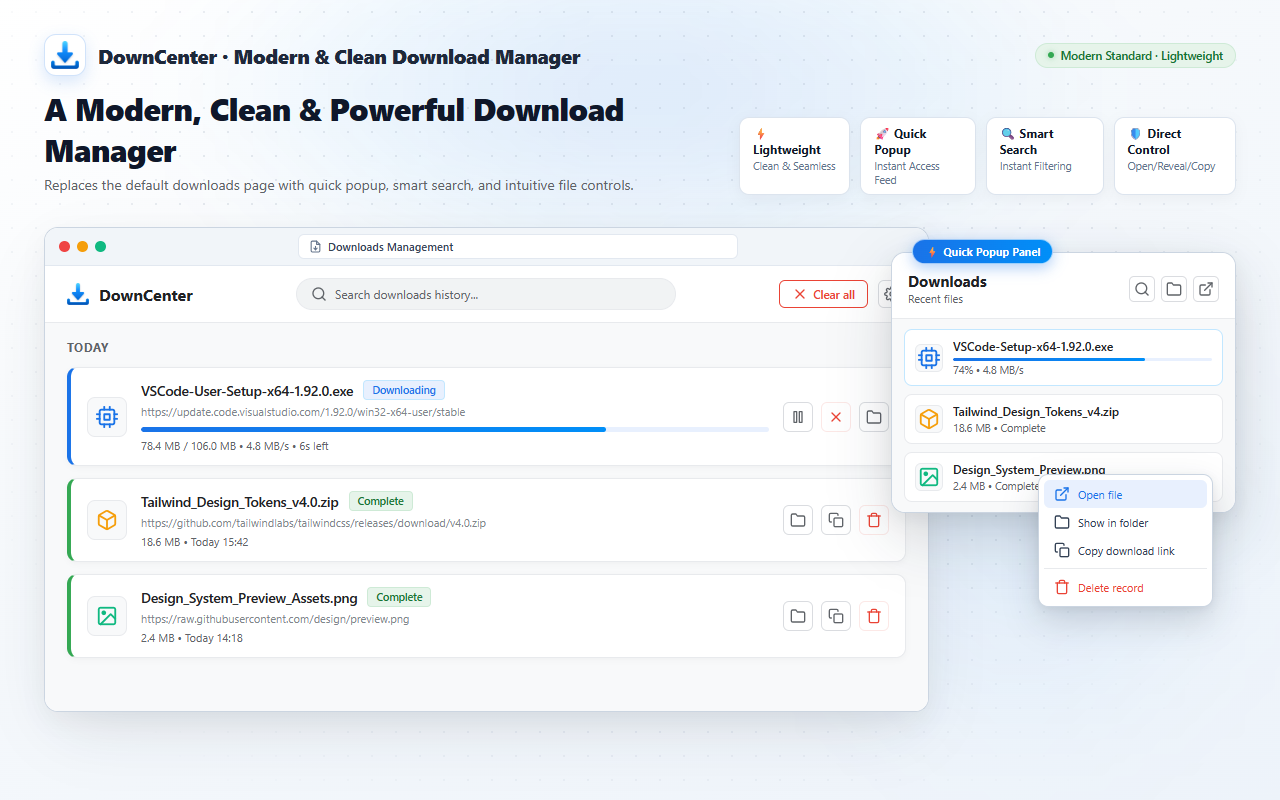Viewport: 1280px width, 800px height.
Task: Click the document icon in Downloads Management tab
Action: coord(315,247)
